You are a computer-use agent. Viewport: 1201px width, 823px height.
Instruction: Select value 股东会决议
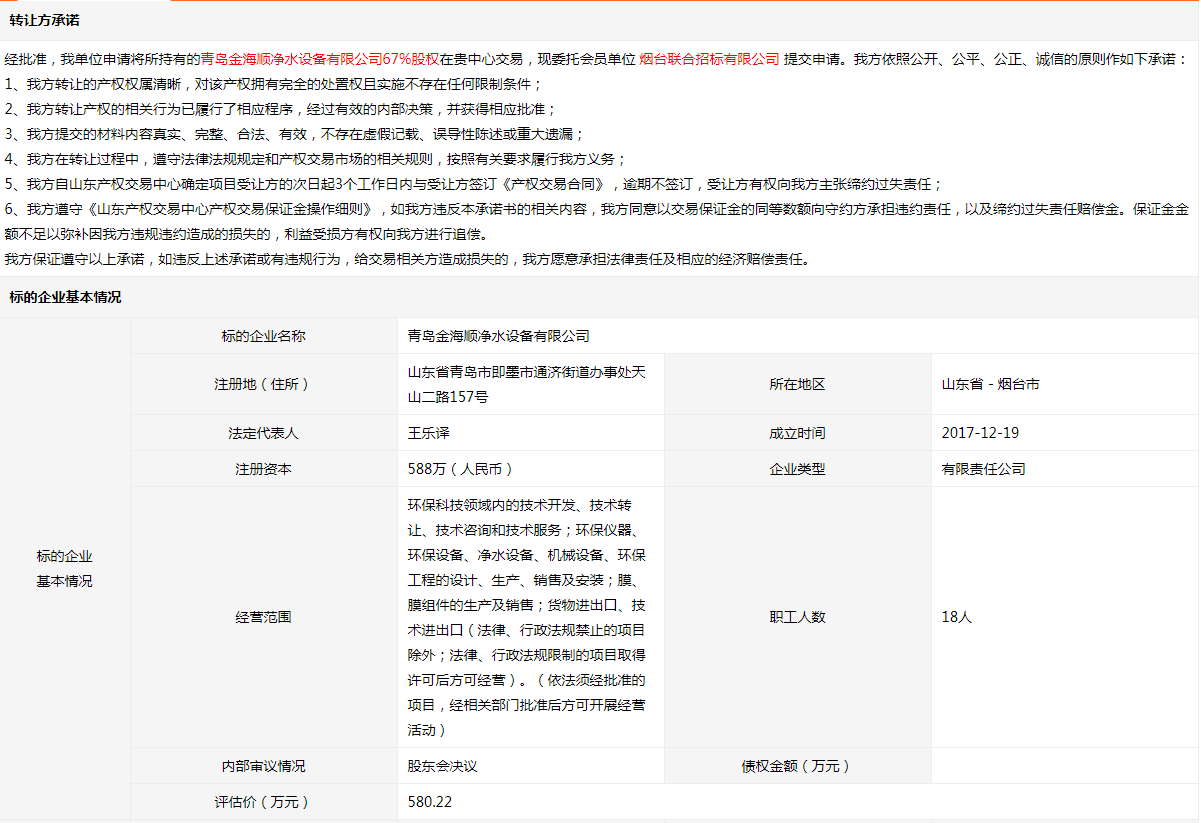point(443,766)
